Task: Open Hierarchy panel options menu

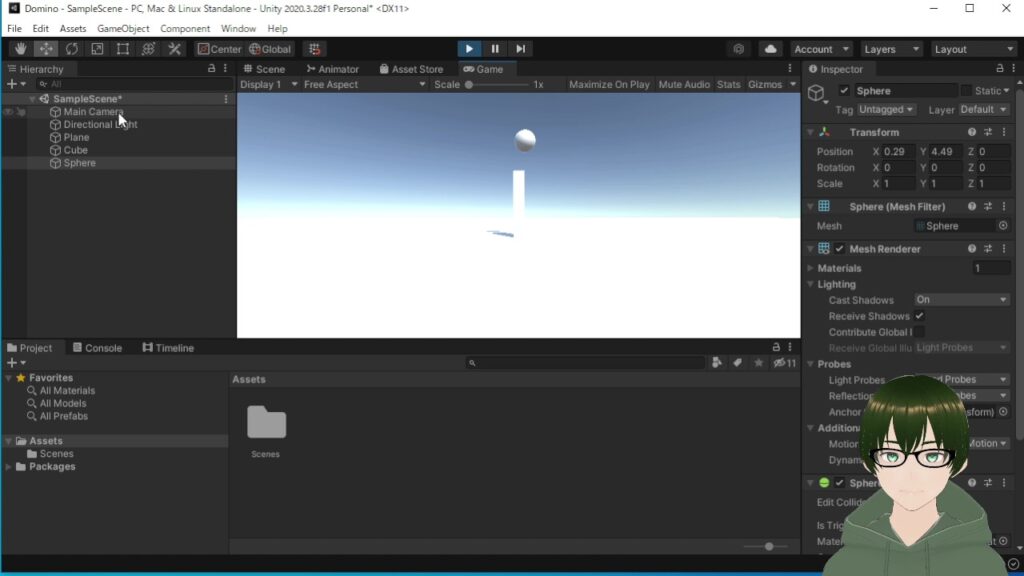Action: click(x=225, y=69)
